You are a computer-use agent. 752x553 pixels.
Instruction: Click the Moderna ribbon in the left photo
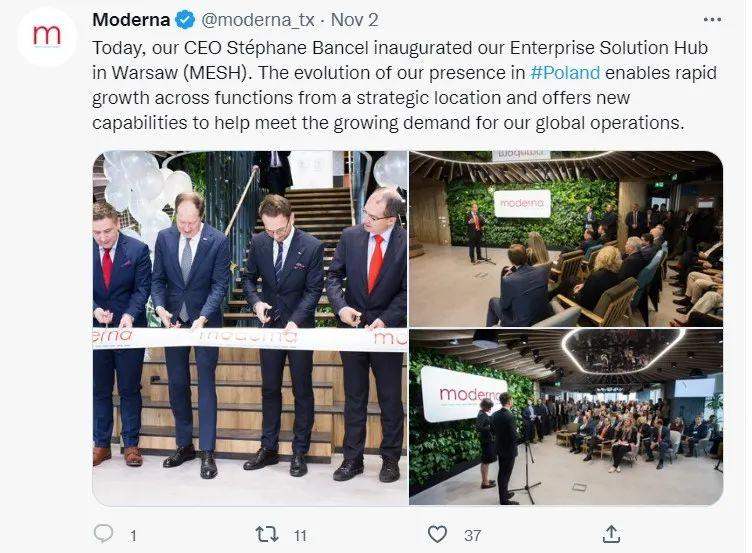click(250, 339)
